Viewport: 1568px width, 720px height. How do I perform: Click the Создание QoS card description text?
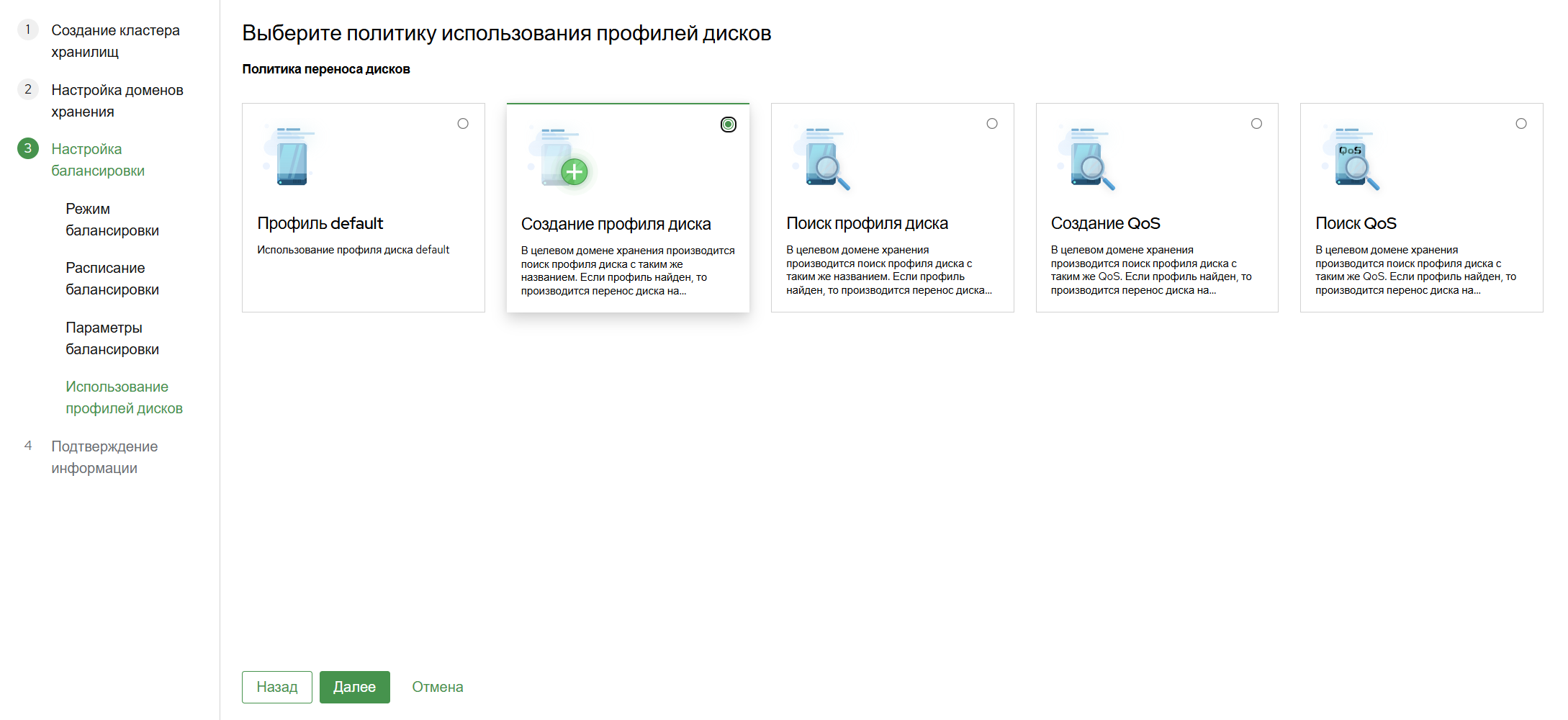(1151, 270)
